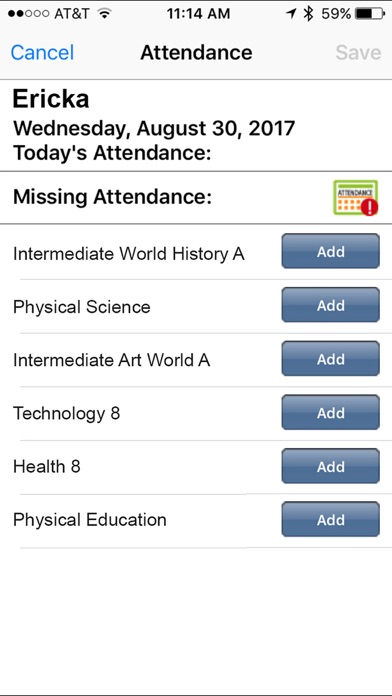Save the attendance record

(x=358, y=52)
